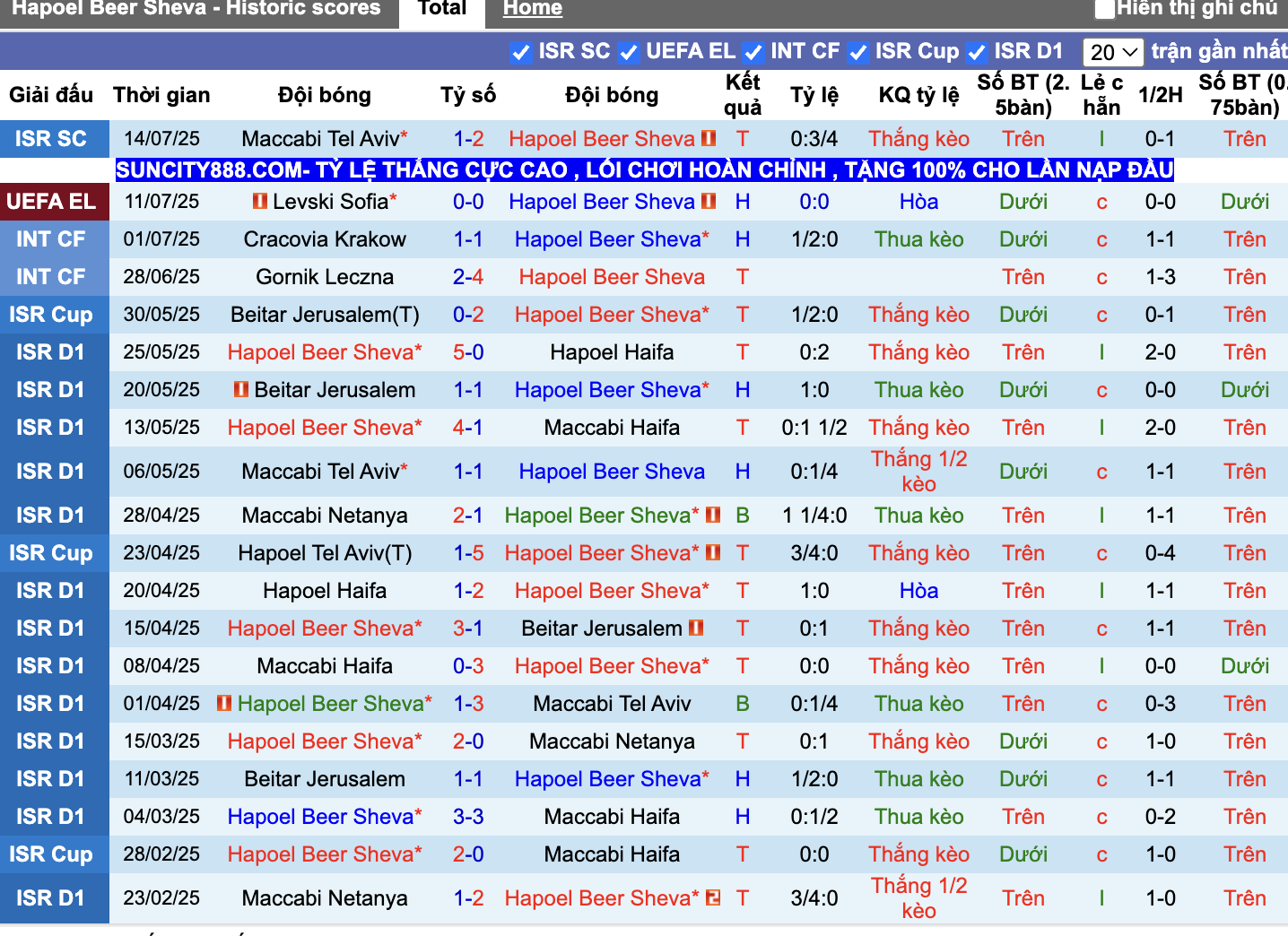Click the red card icon in 14/07/25 row
Viewport: 1288px width, 936px height.
tap(709, 139)
